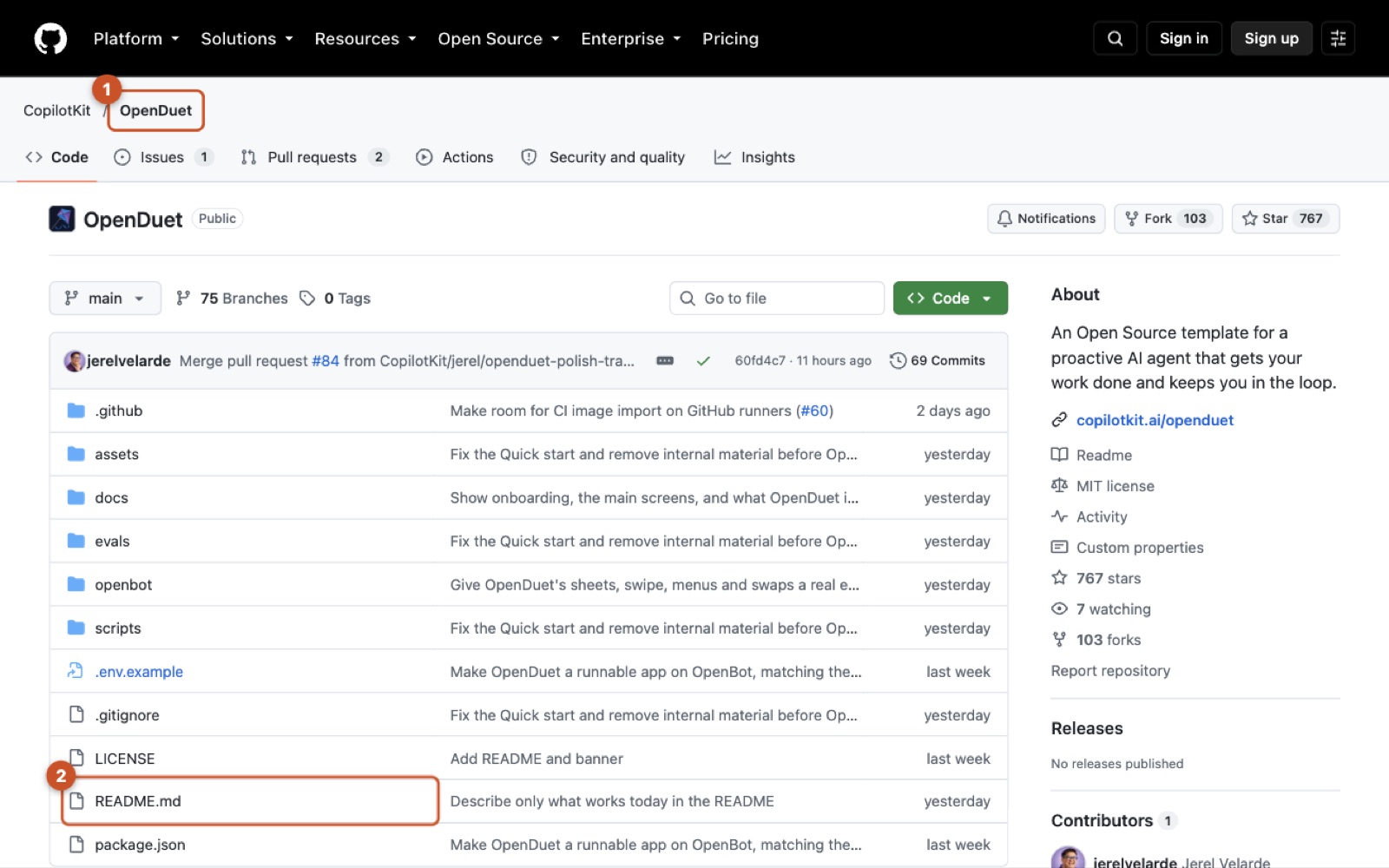Click the OpenDuet repository avatar icon

[62, 219]
